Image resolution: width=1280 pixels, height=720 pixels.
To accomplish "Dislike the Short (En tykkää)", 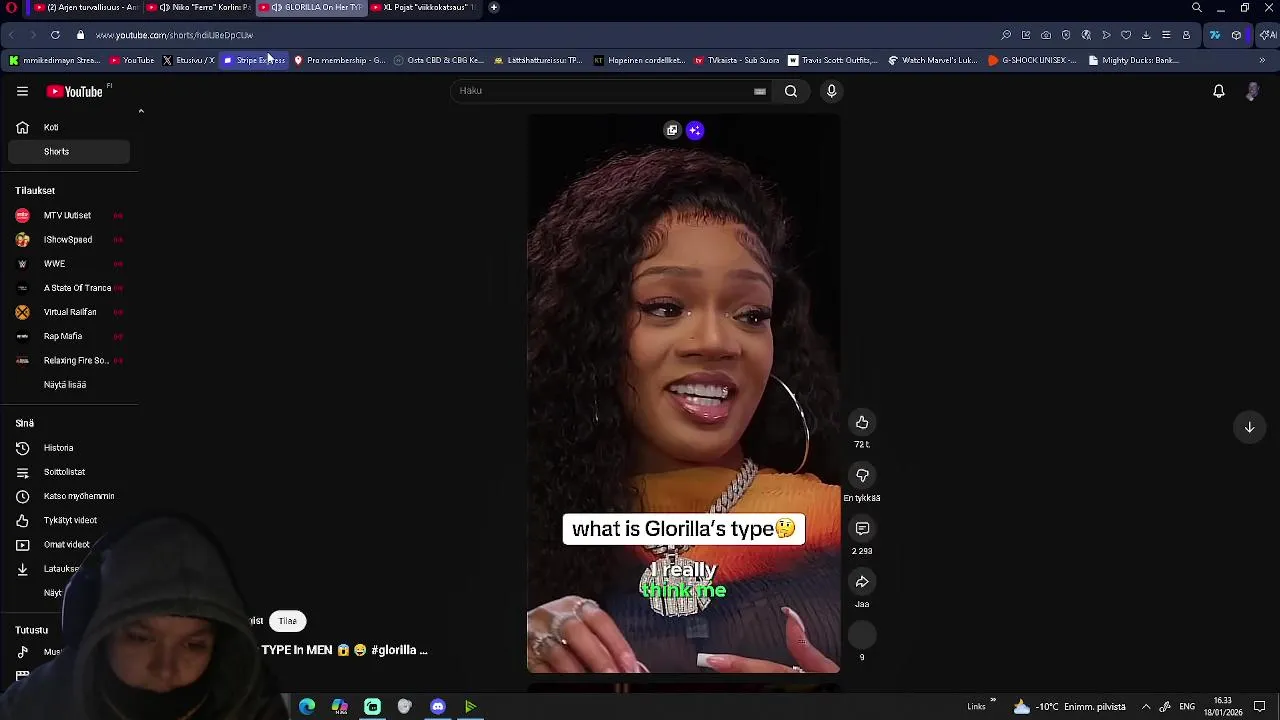I will tap(862, 475).
